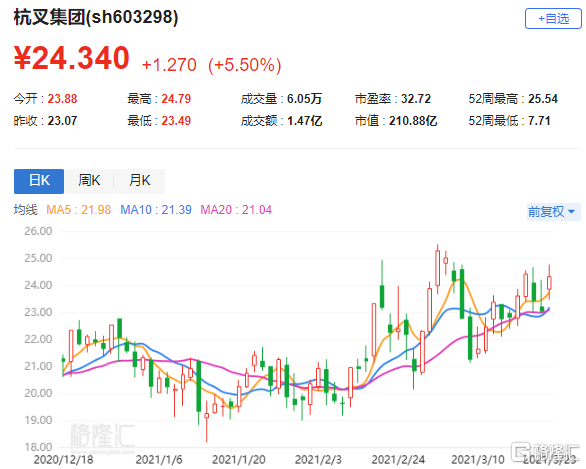Click the 均线 label beside the MA values
This screenshot has width=586, height=469.
click(x=25, y=210)
